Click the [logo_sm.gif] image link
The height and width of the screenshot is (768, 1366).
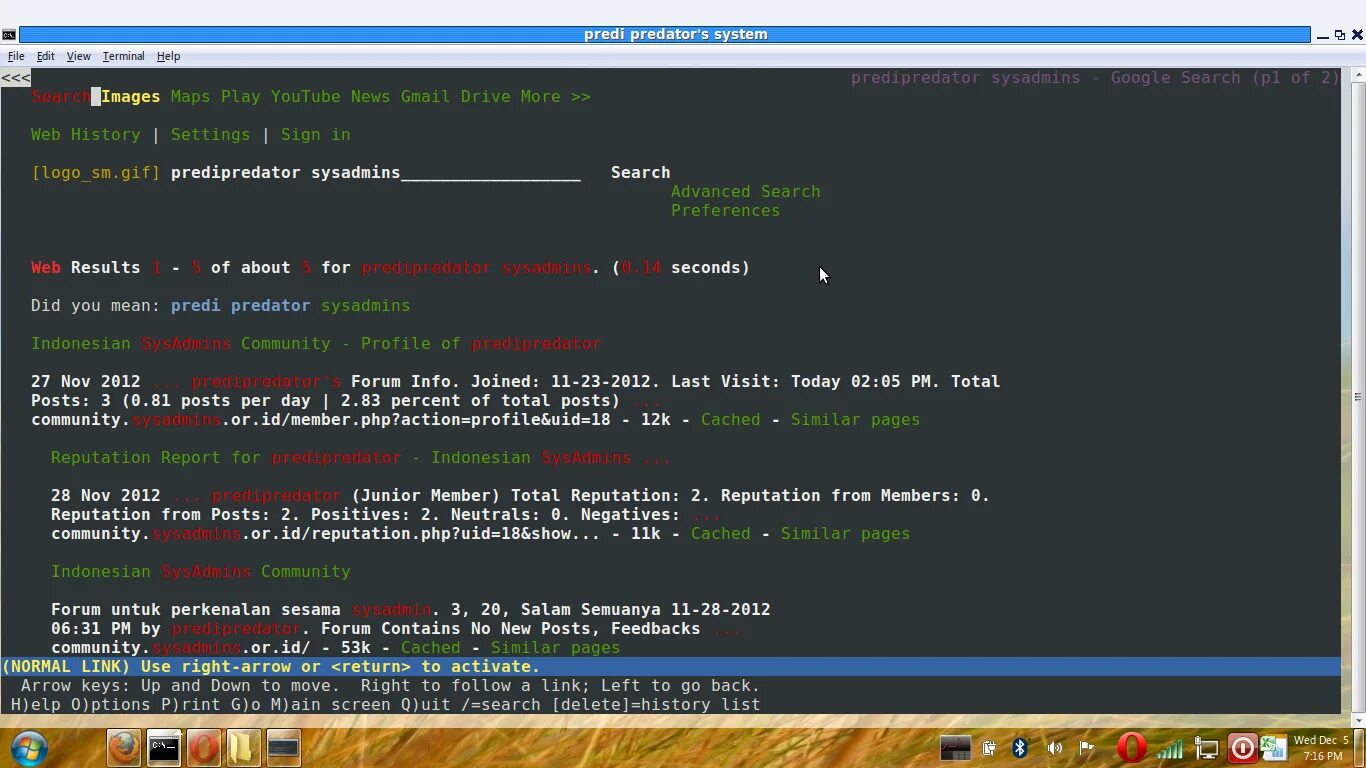tap(95, 173)
